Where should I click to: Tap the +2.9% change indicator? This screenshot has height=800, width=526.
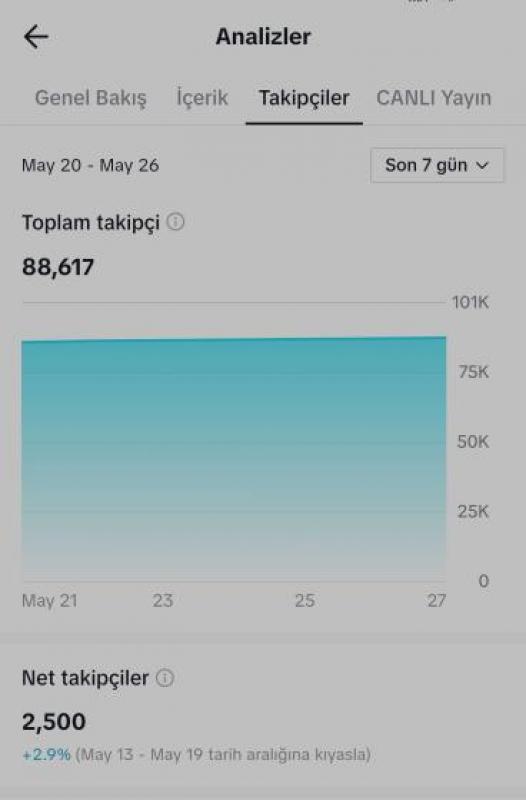46,755
